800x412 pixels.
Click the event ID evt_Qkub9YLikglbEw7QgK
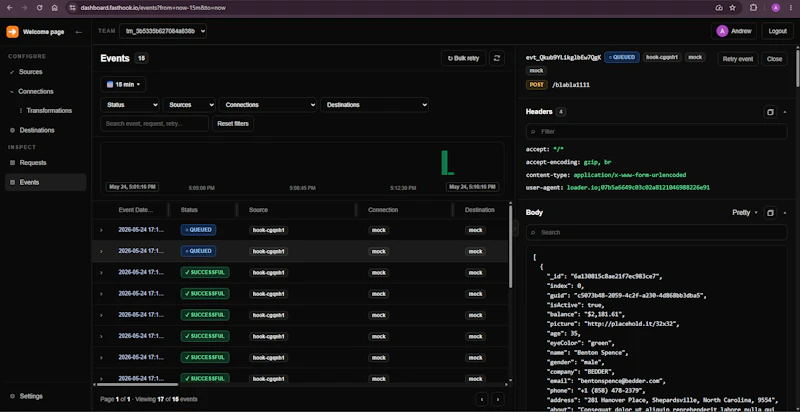tap(563, 58)
